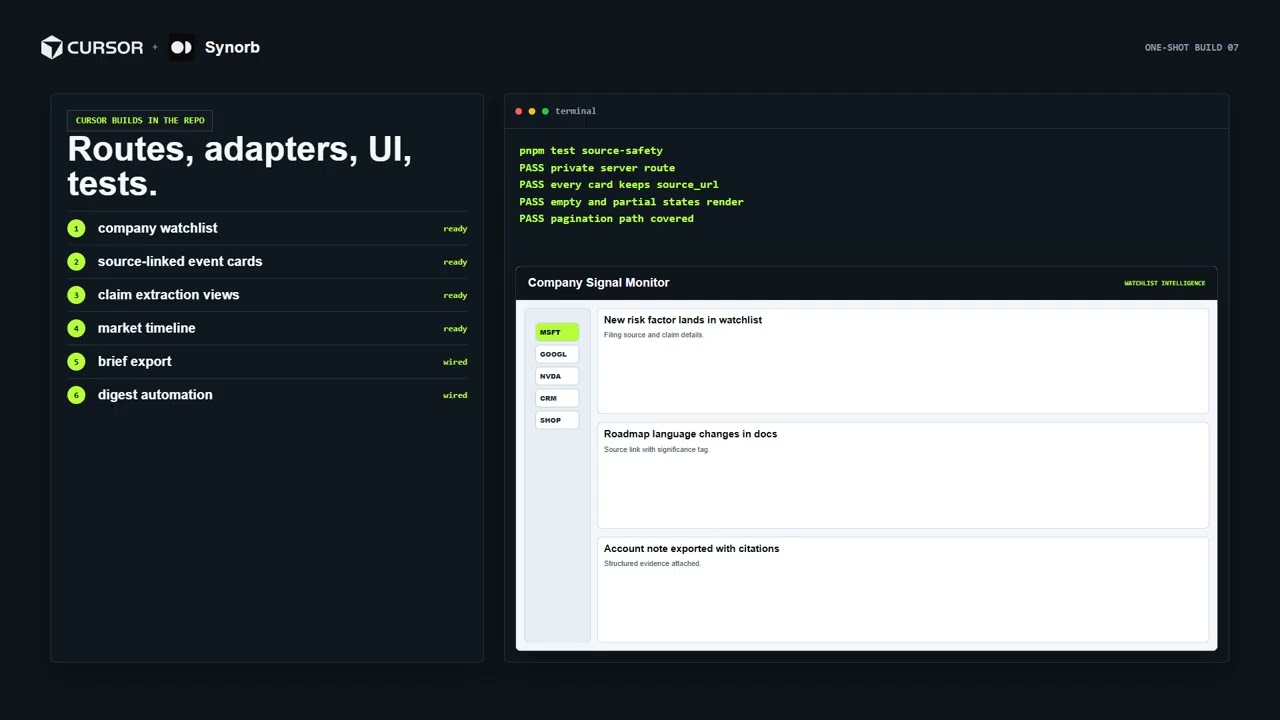Viewport: 1280px width, 720px height.
Task: Click the pnpm test source-safety command line
Action: pyautogui.click(x=591, y=151)
